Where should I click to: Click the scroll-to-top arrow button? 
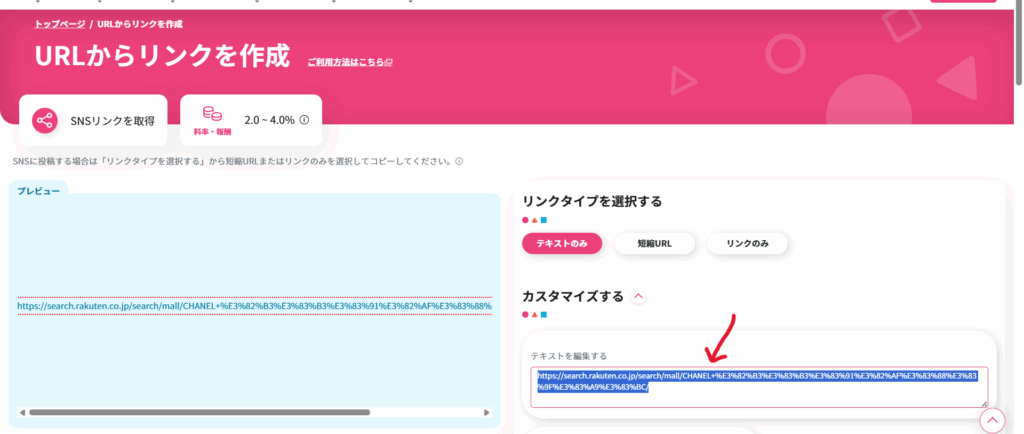991,421
